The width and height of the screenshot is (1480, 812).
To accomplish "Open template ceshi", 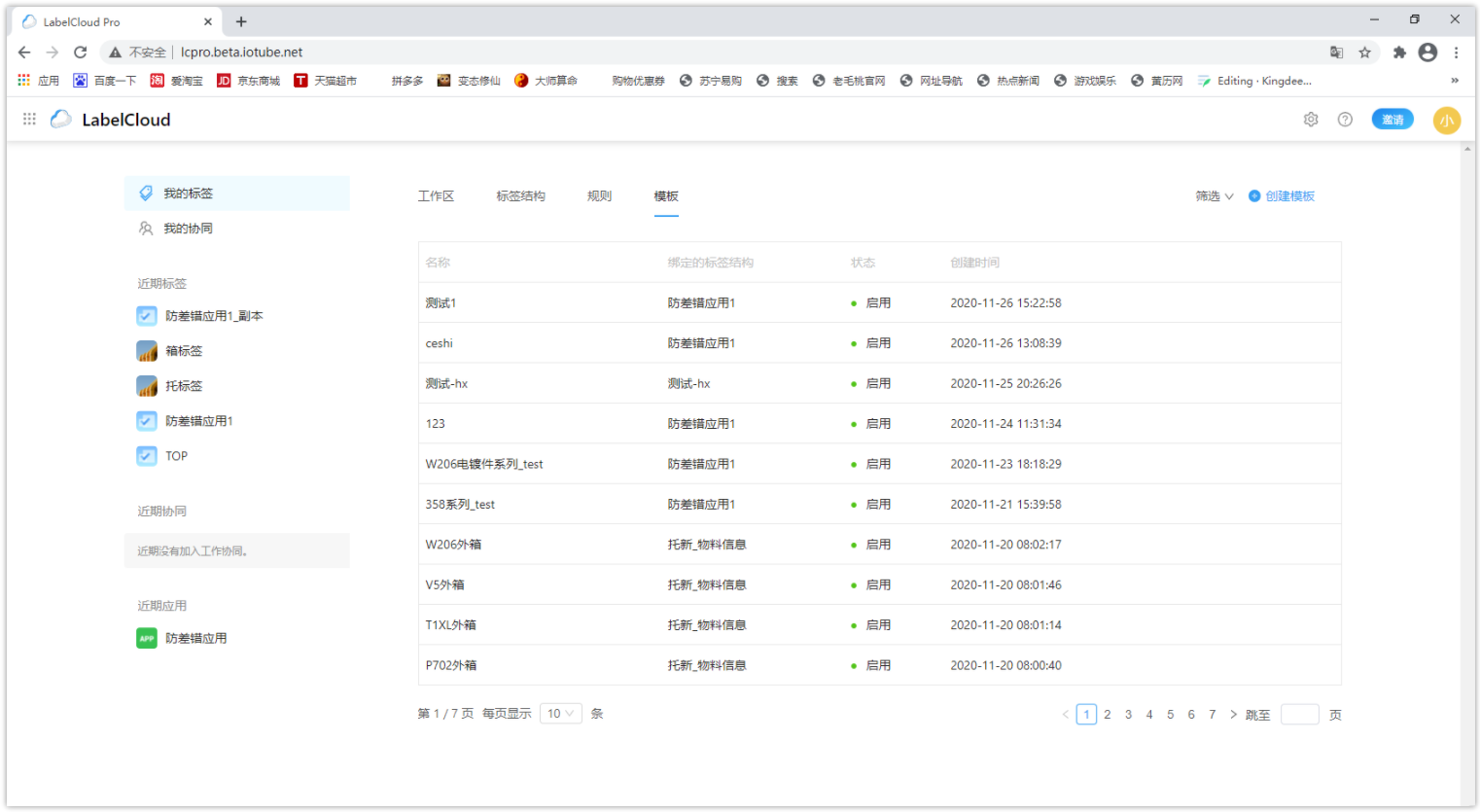I will coord(439,343).
